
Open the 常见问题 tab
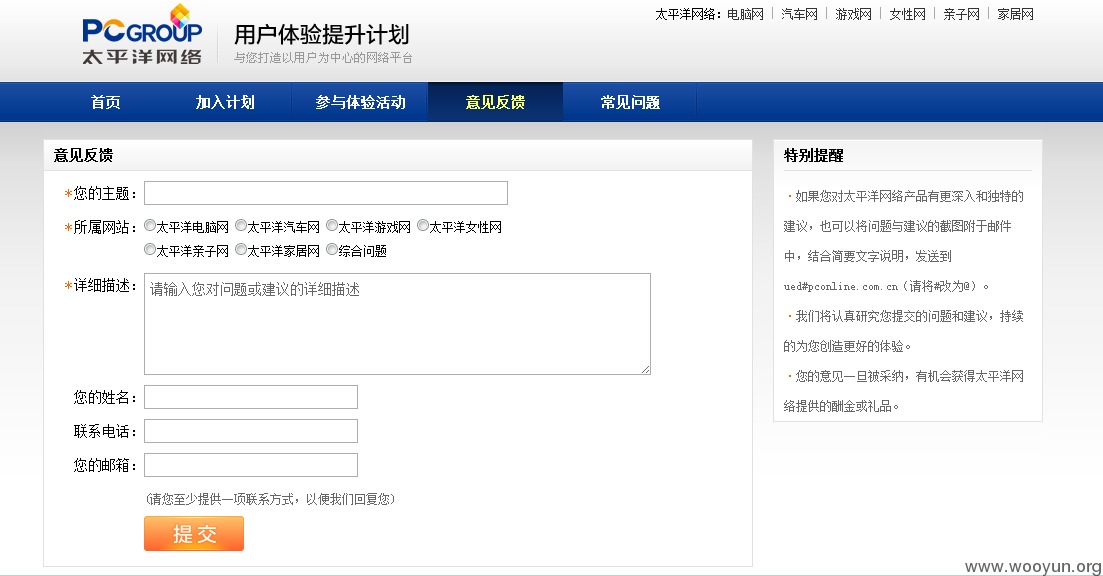tap(630, 102)
